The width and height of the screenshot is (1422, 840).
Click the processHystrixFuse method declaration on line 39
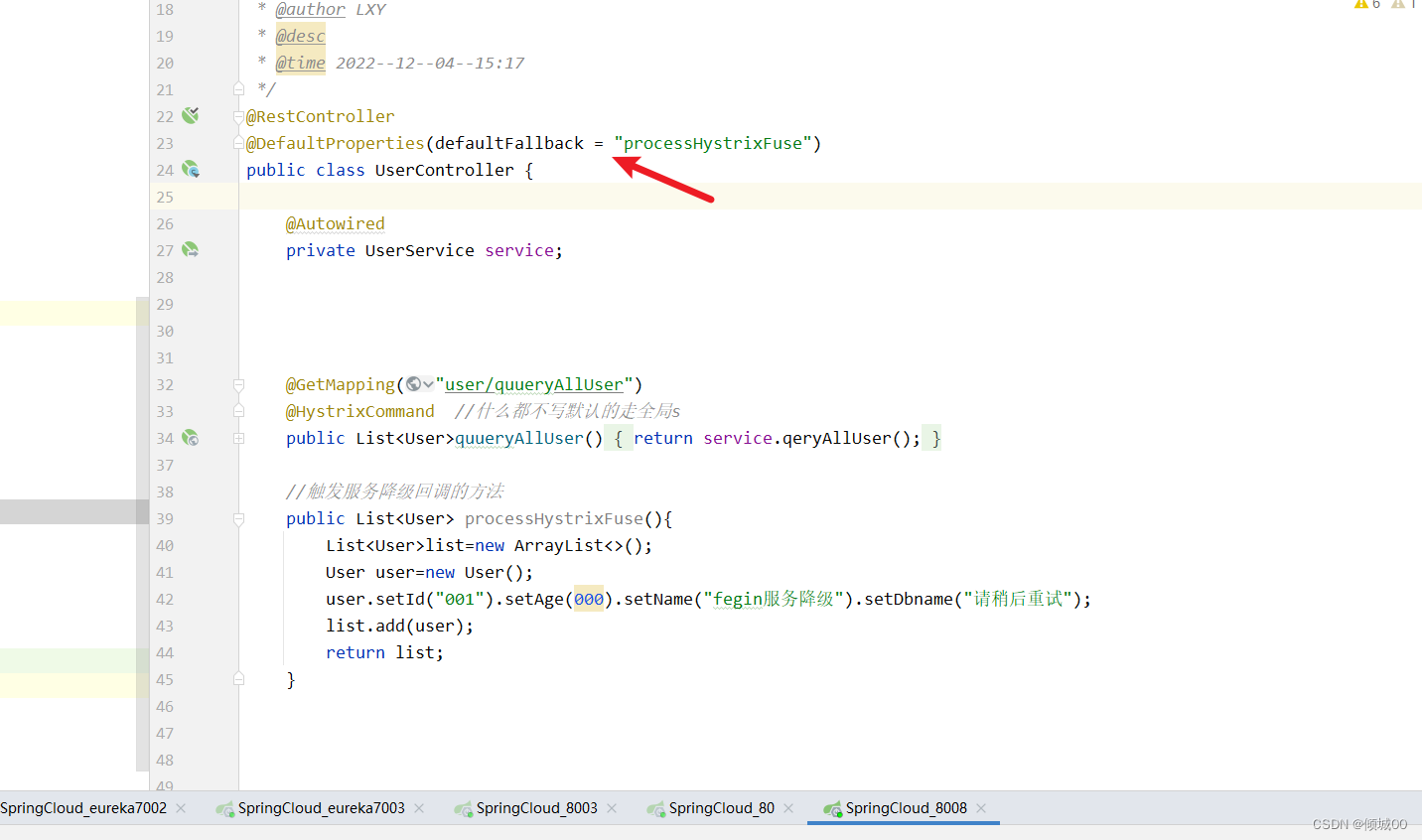click(x=554, y=518)
